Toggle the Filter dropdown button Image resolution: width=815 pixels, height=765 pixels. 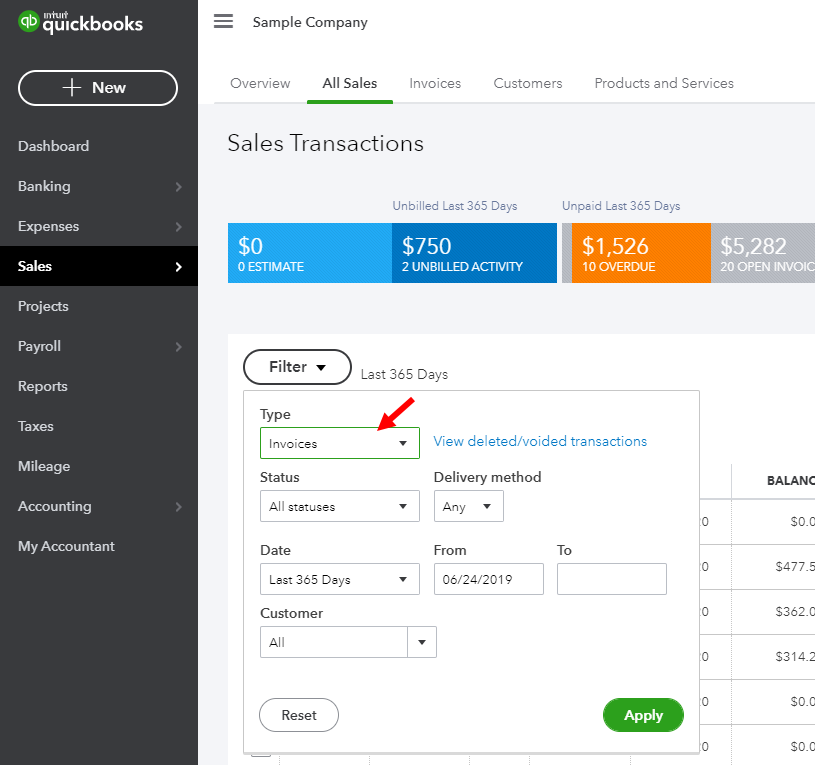point(297,367)
